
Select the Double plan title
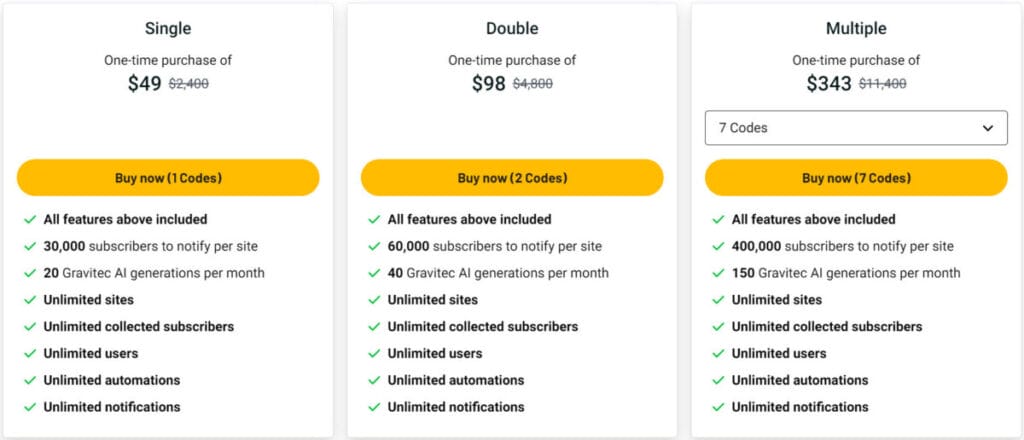[512, 29]
